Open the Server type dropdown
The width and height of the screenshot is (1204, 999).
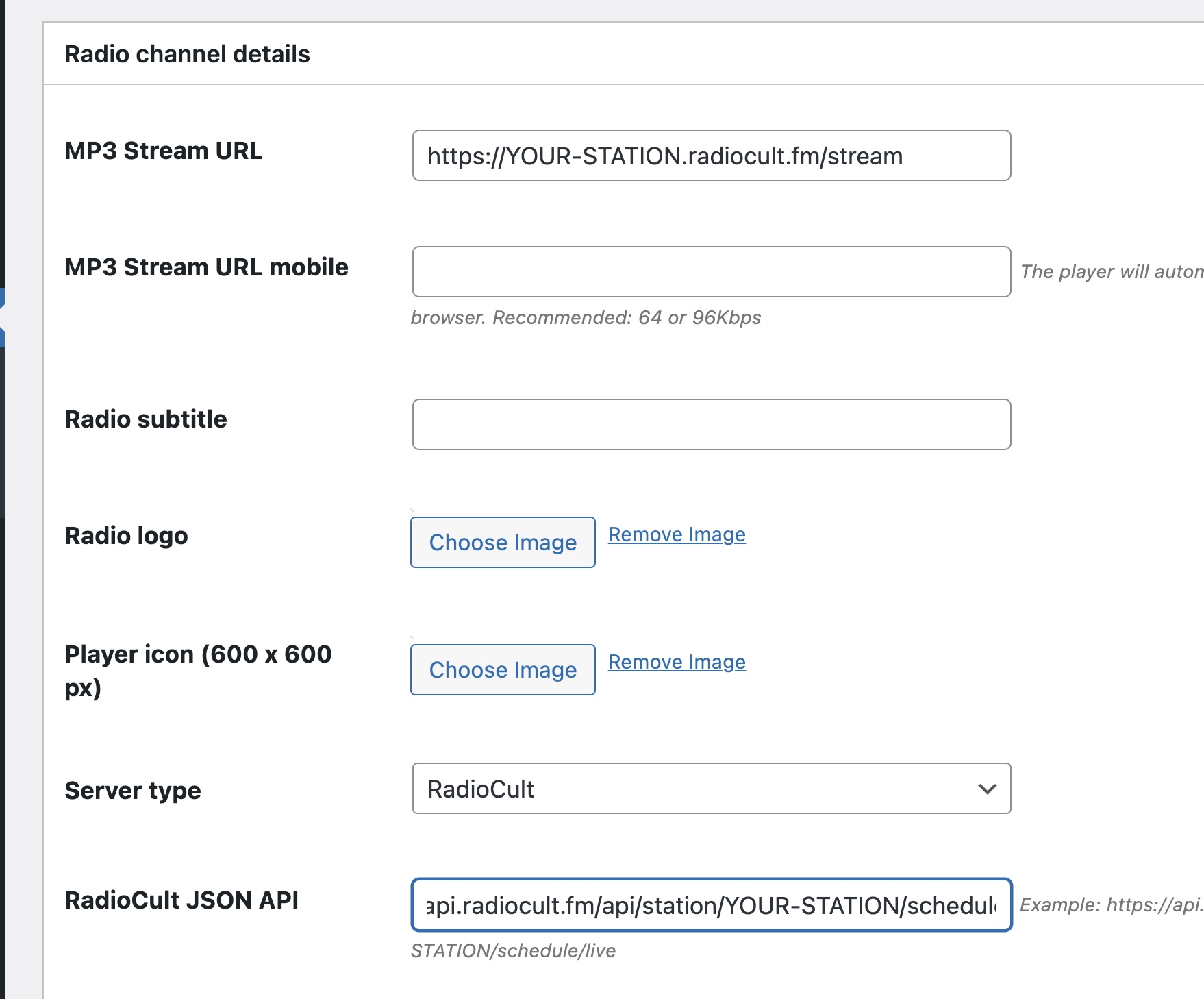712,789
